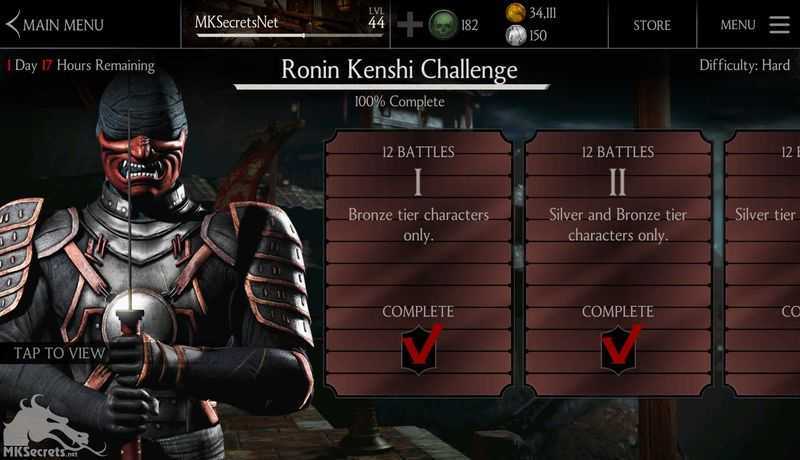The image size is (800, 460).
Task: Go back to MAIN MENU
Action: (x=63, y=24)
